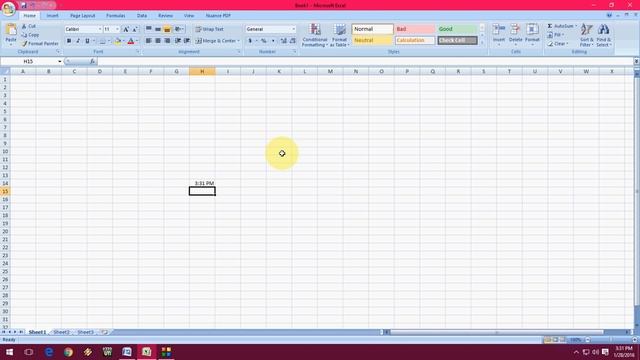Select the Sheet3 worksheet tab
Screen dimensions: 640x360
click(85, 332)
